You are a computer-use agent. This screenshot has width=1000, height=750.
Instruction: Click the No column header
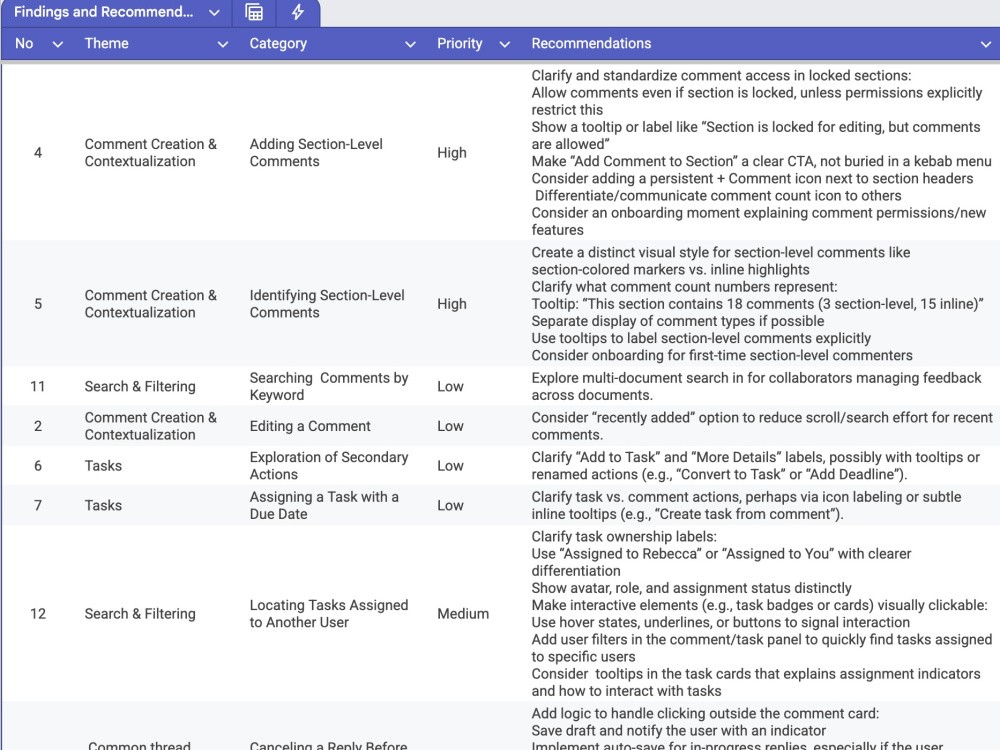(x=24, y=43)
